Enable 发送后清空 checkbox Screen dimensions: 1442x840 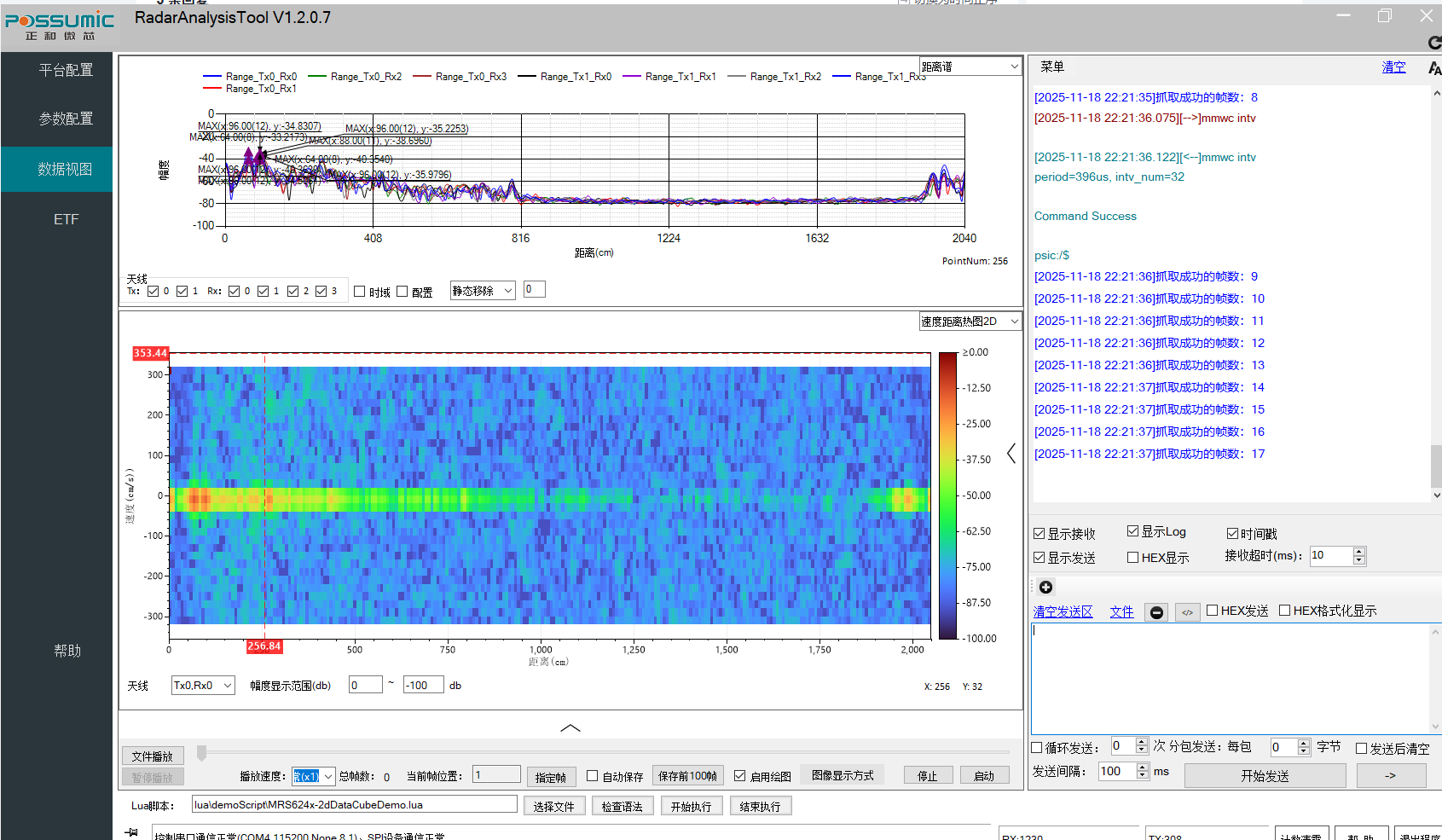point(1361,749)
